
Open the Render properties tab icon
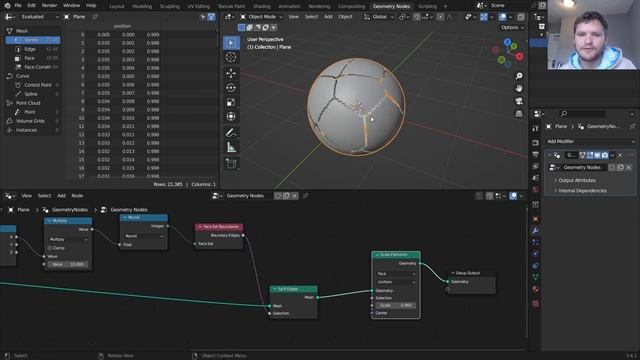[x=536, y=143]
